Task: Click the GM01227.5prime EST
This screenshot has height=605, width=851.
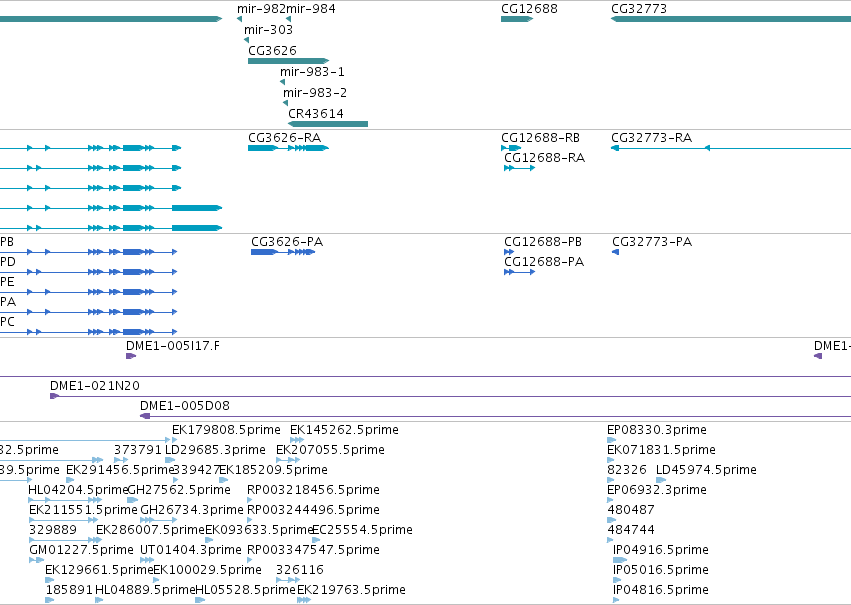Action: click(36, 561)
